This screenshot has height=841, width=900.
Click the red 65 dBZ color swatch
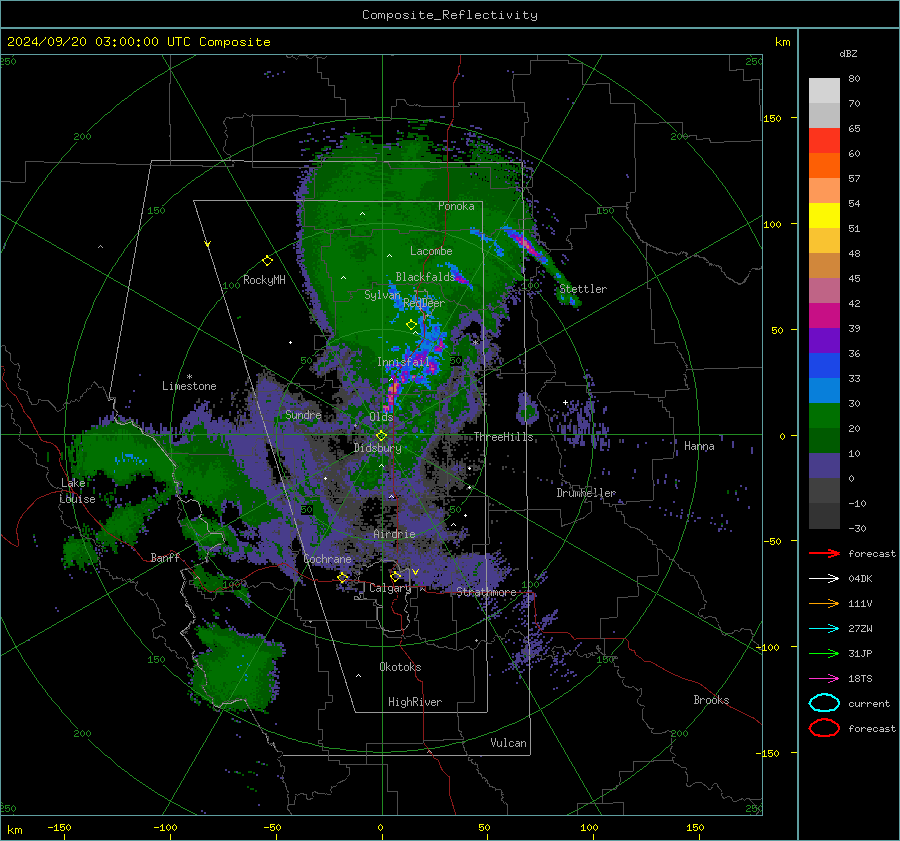(x=824, y=141)
